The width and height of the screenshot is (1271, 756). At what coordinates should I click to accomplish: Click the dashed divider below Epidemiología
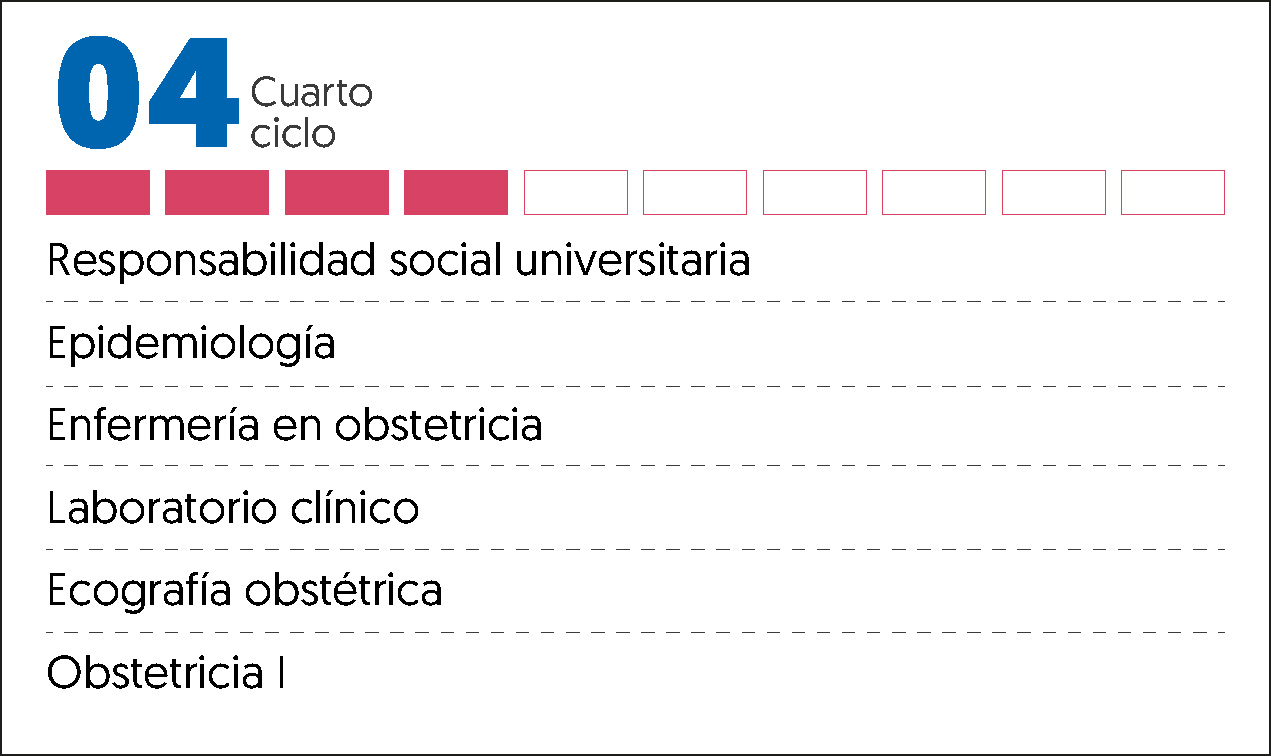click(x=636, y=386)
